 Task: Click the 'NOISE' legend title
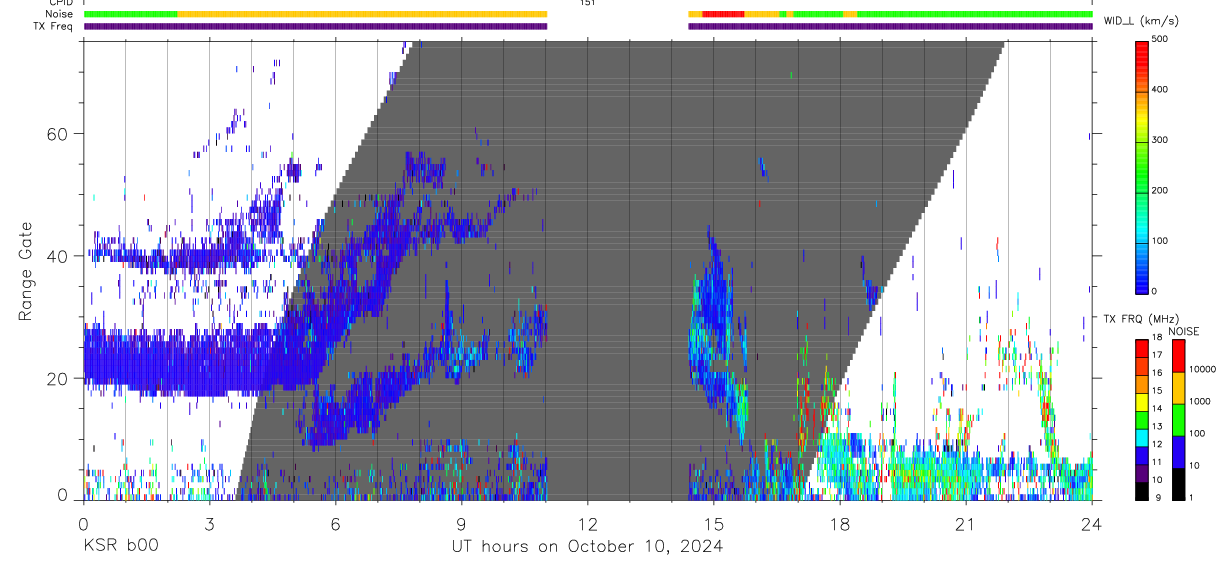pyautogui.click(x=1185, y=331)
